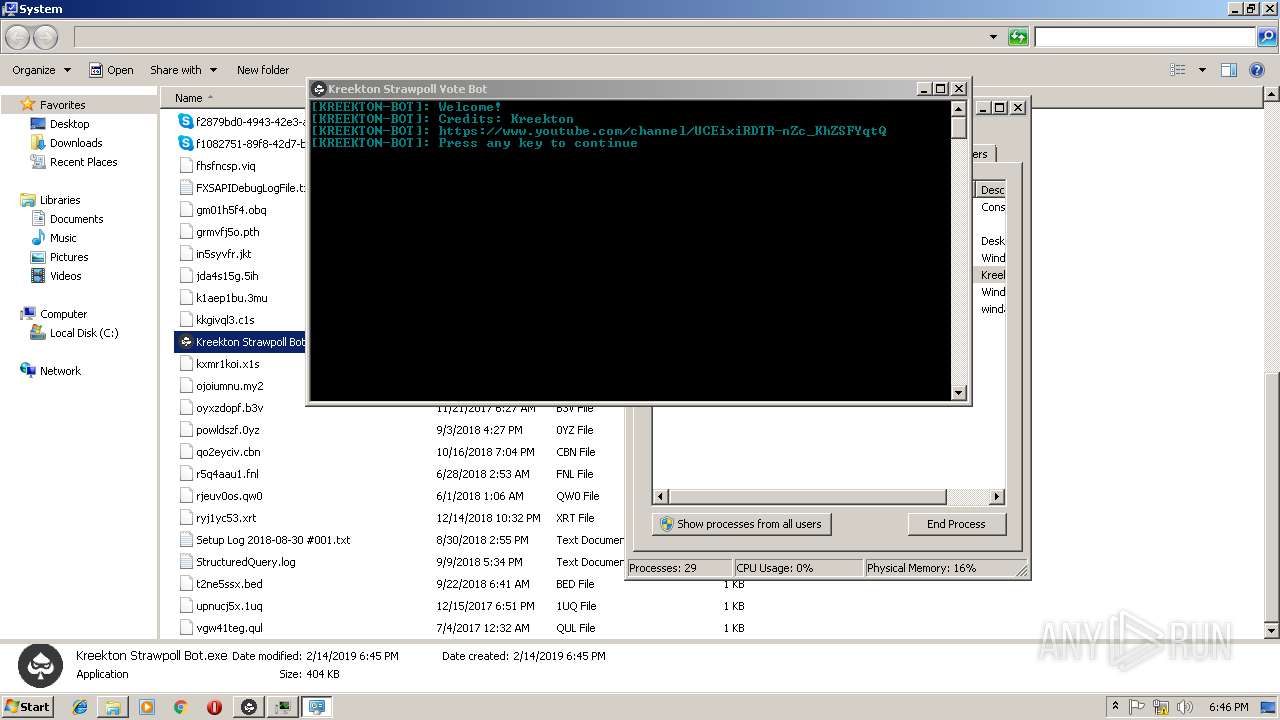Open Local Disk (C:) in navigation pane
Image resolution: width=1280 pixels, height=720 pixels.
click(x=83, y=333)
